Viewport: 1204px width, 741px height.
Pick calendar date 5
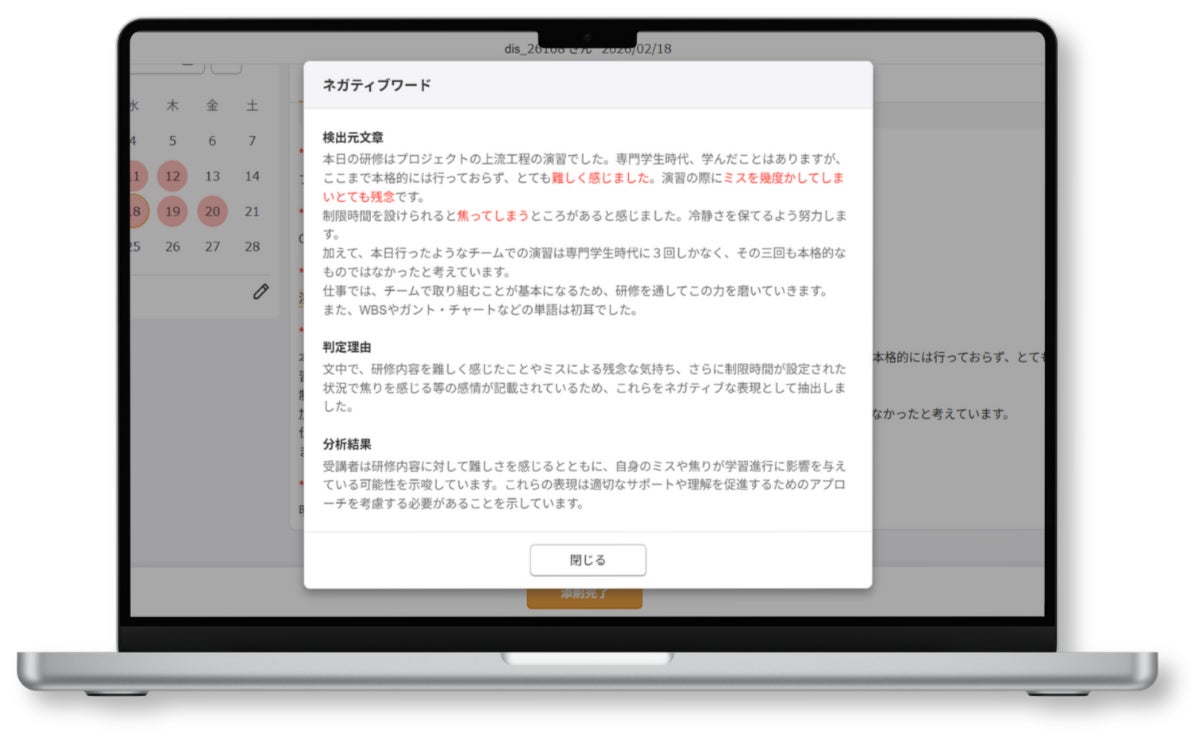pyautogui.click(x=173, y=141)
